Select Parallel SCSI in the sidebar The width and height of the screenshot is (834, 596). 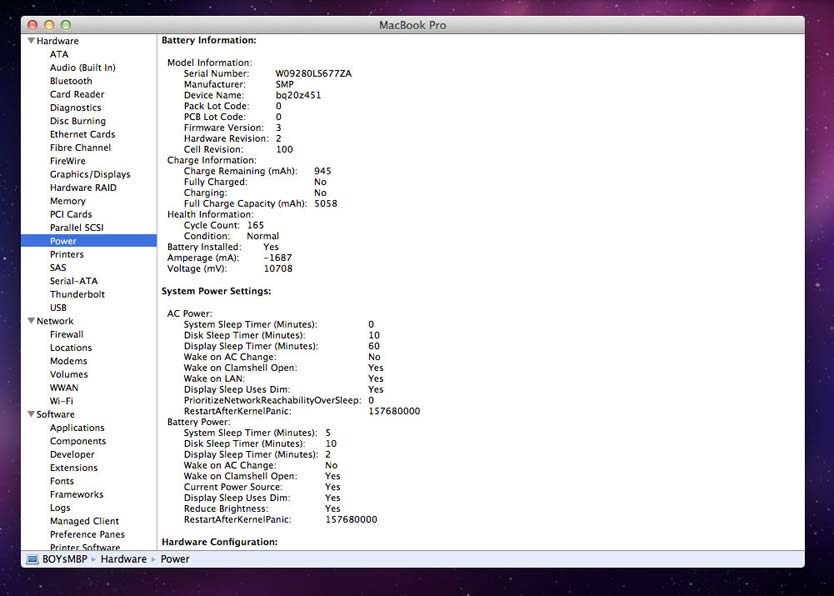click(x=77, y=227)
